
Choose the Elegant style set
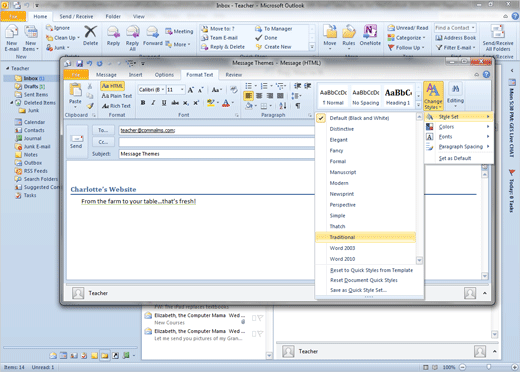366,140
